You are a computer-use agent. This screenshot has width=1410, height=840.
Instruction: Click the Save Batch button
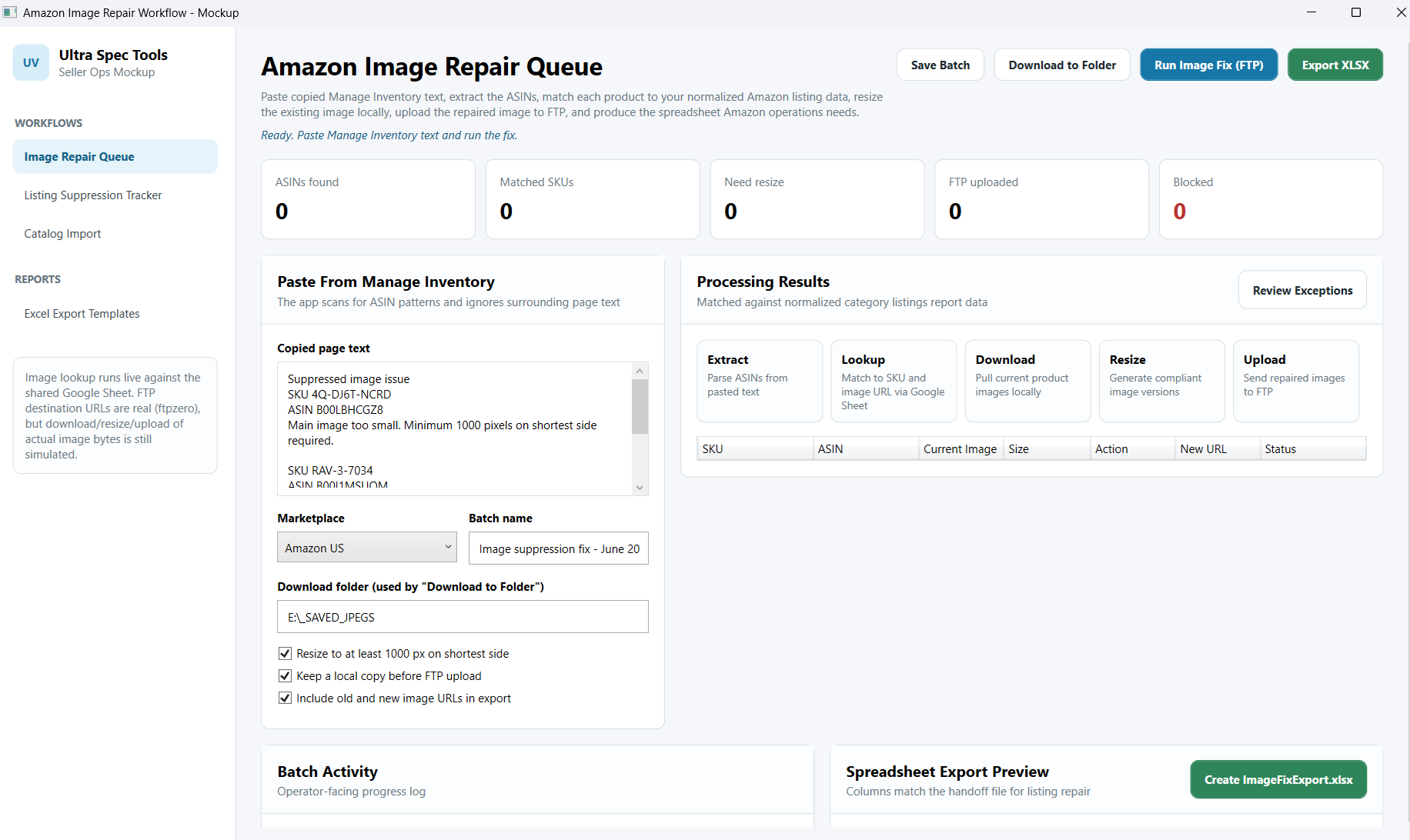(x=941, y=65)
